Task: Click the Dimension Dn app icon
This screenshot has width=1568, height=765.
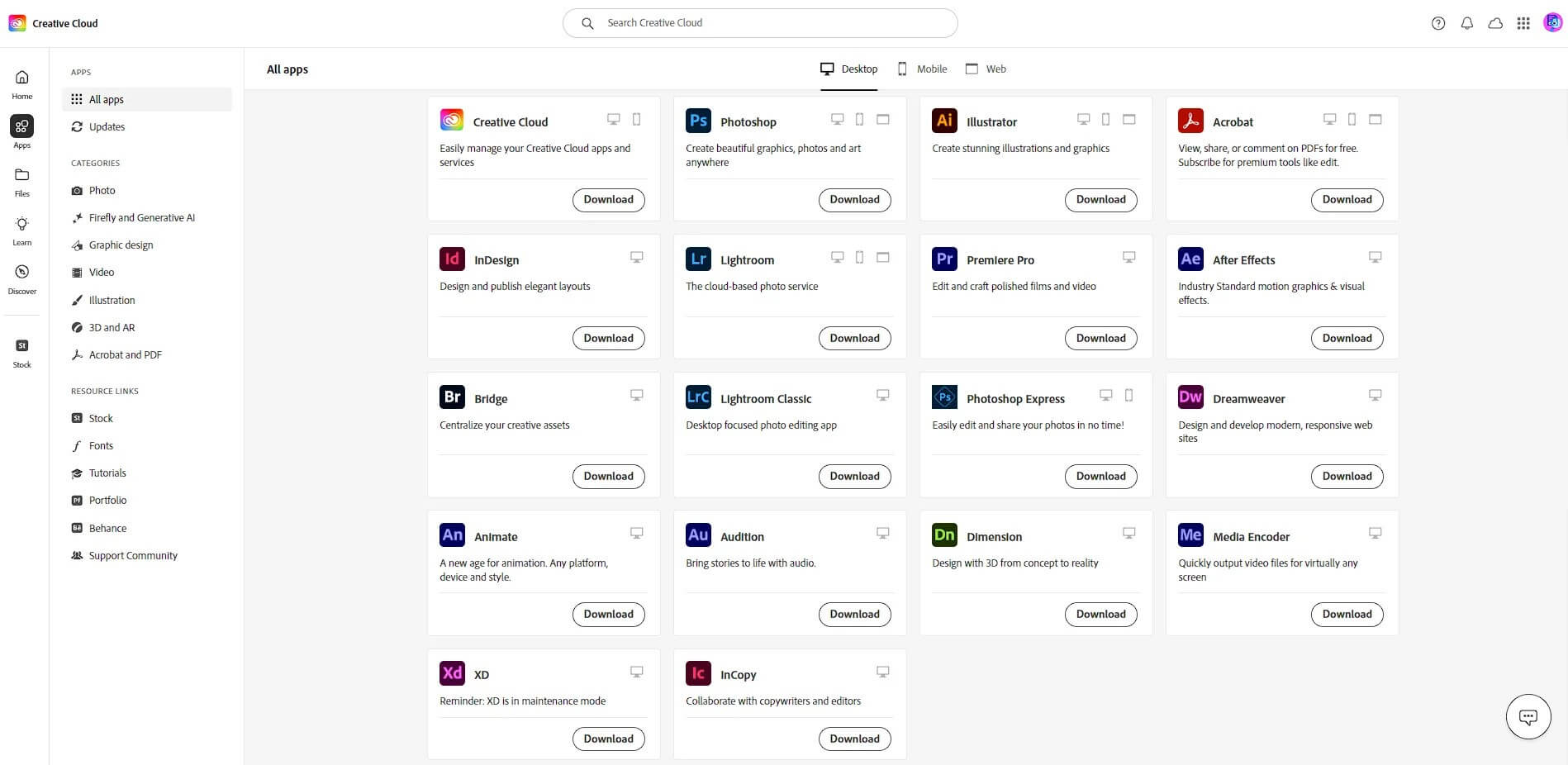Action: [944, 535]
